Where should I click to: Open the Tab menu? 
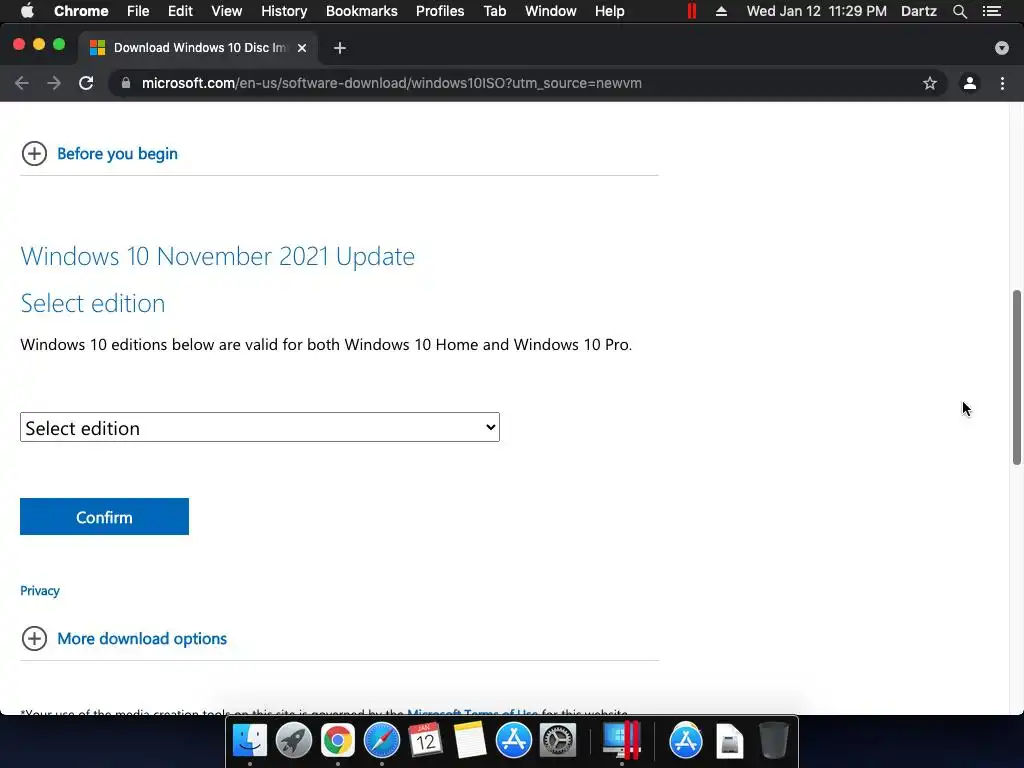(x=495, y=11)
